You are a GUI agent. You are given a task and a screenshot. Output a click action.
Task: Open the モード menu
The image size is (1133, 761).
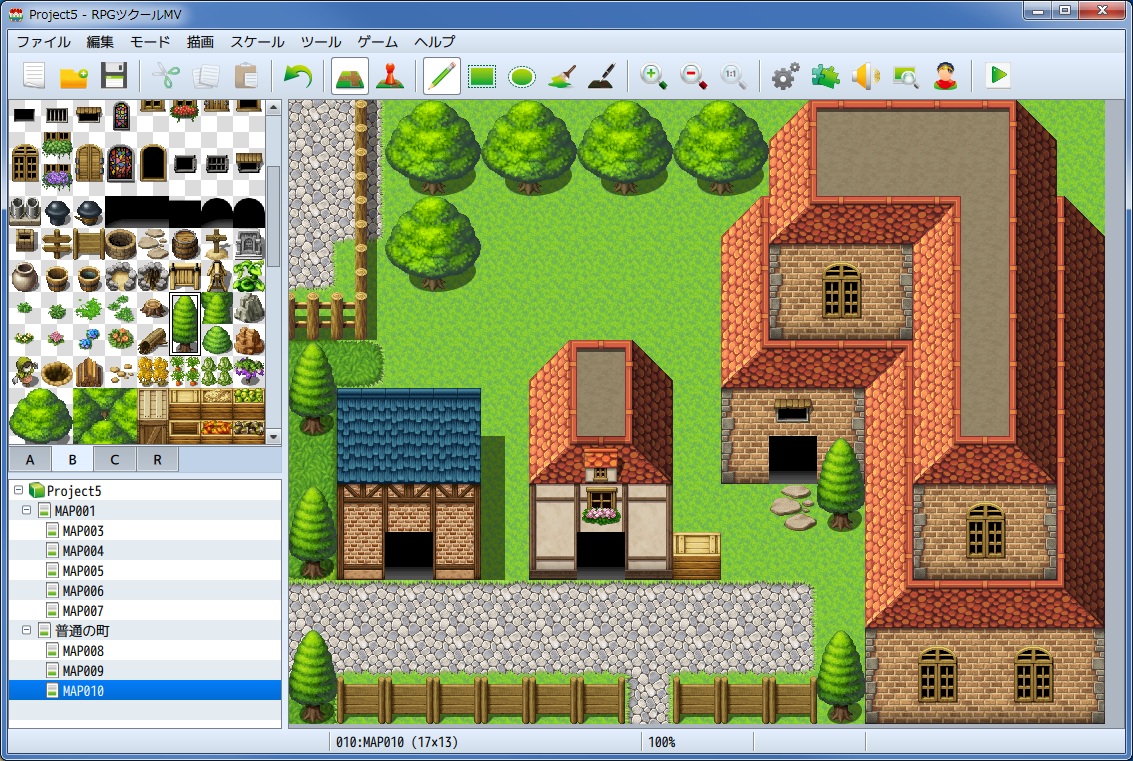pyautogui.click(x=150, y=42)
